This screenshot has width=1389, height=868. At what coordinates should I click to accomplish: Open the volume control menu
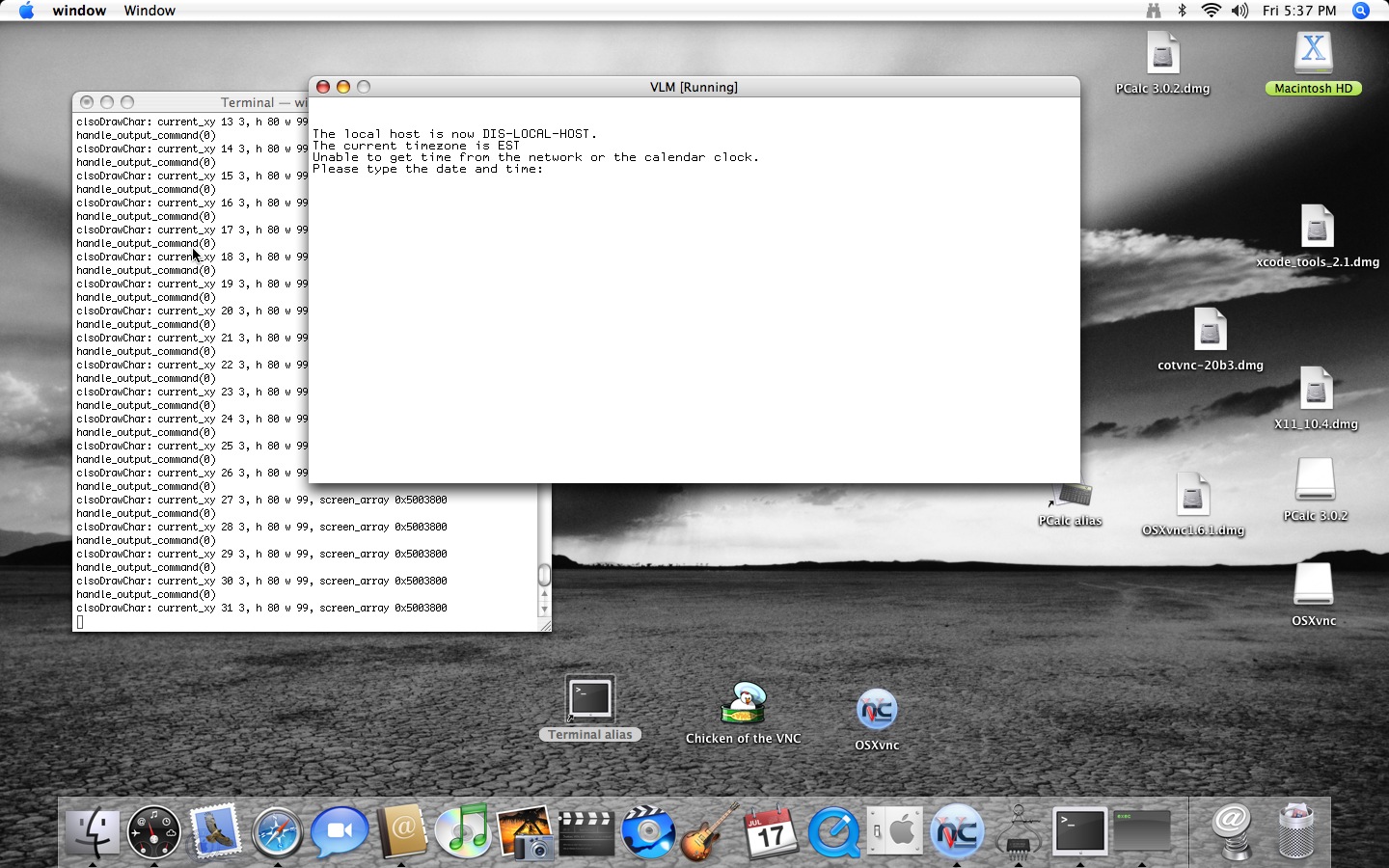click(x=1239, y=11)
